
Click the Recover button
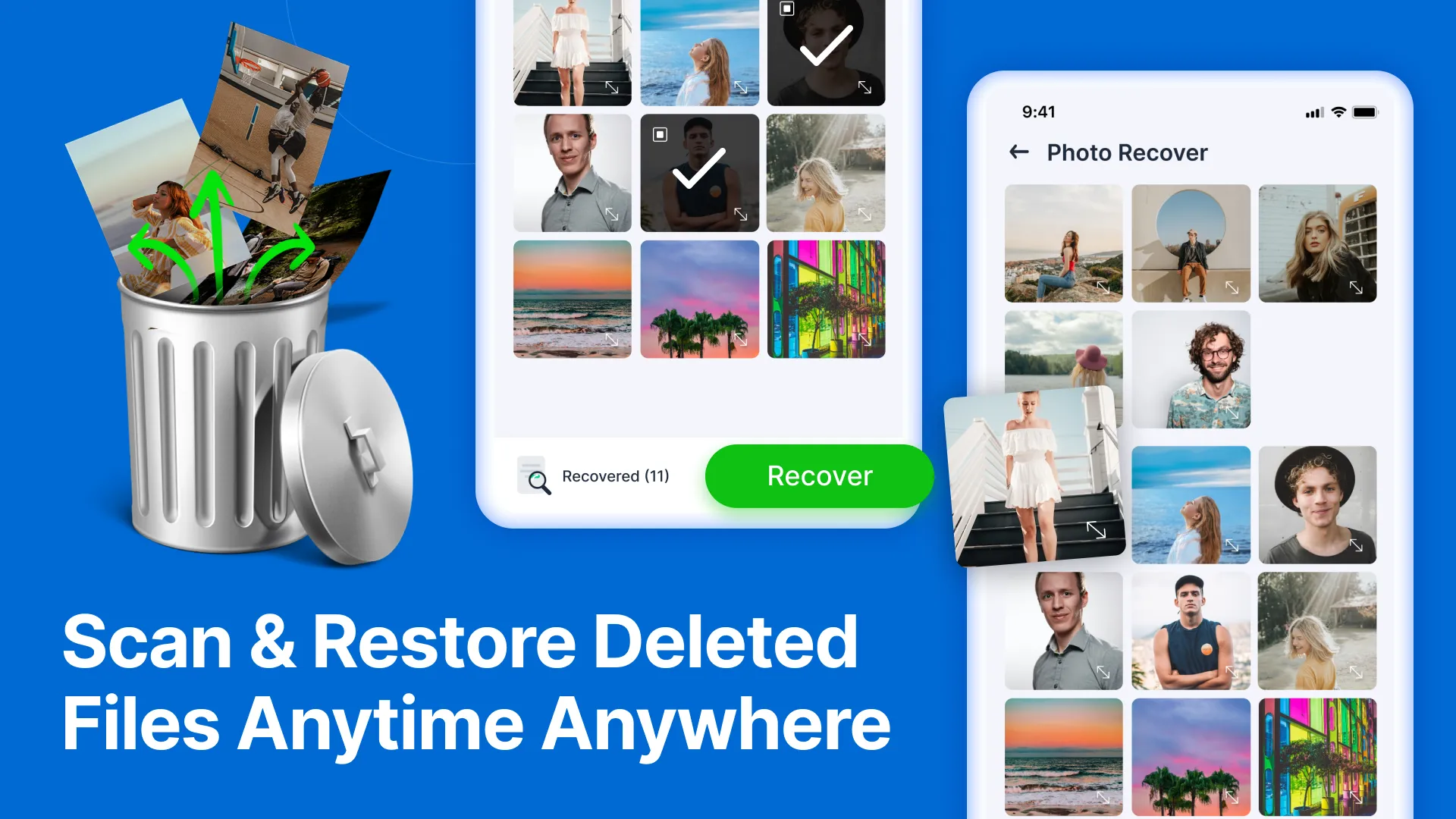[820, 477]
